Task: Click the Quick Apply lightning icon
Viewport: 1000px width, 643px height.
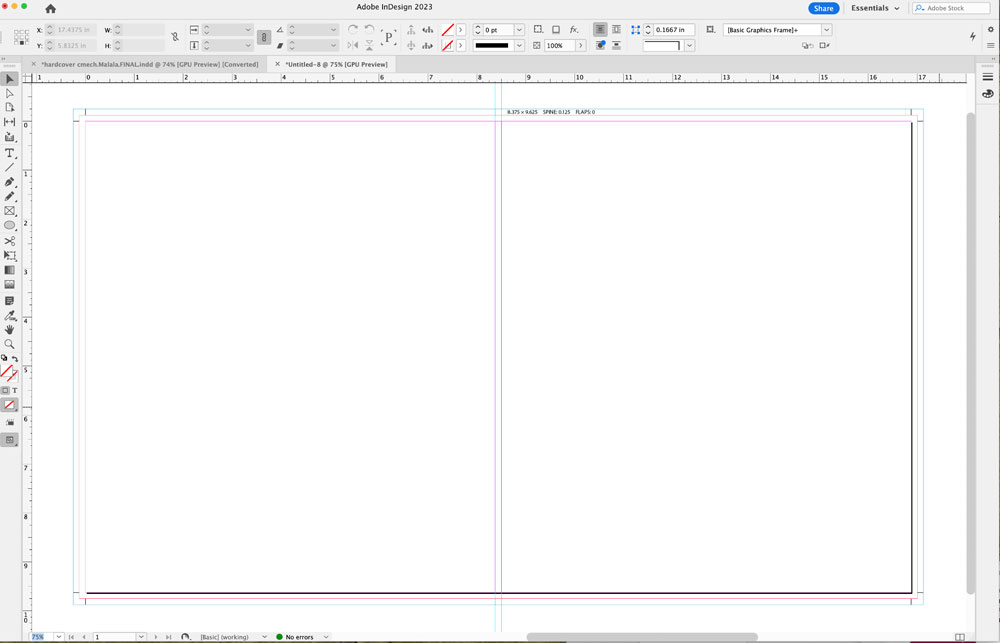Action: pyautogui.click(x=973, y=37)
